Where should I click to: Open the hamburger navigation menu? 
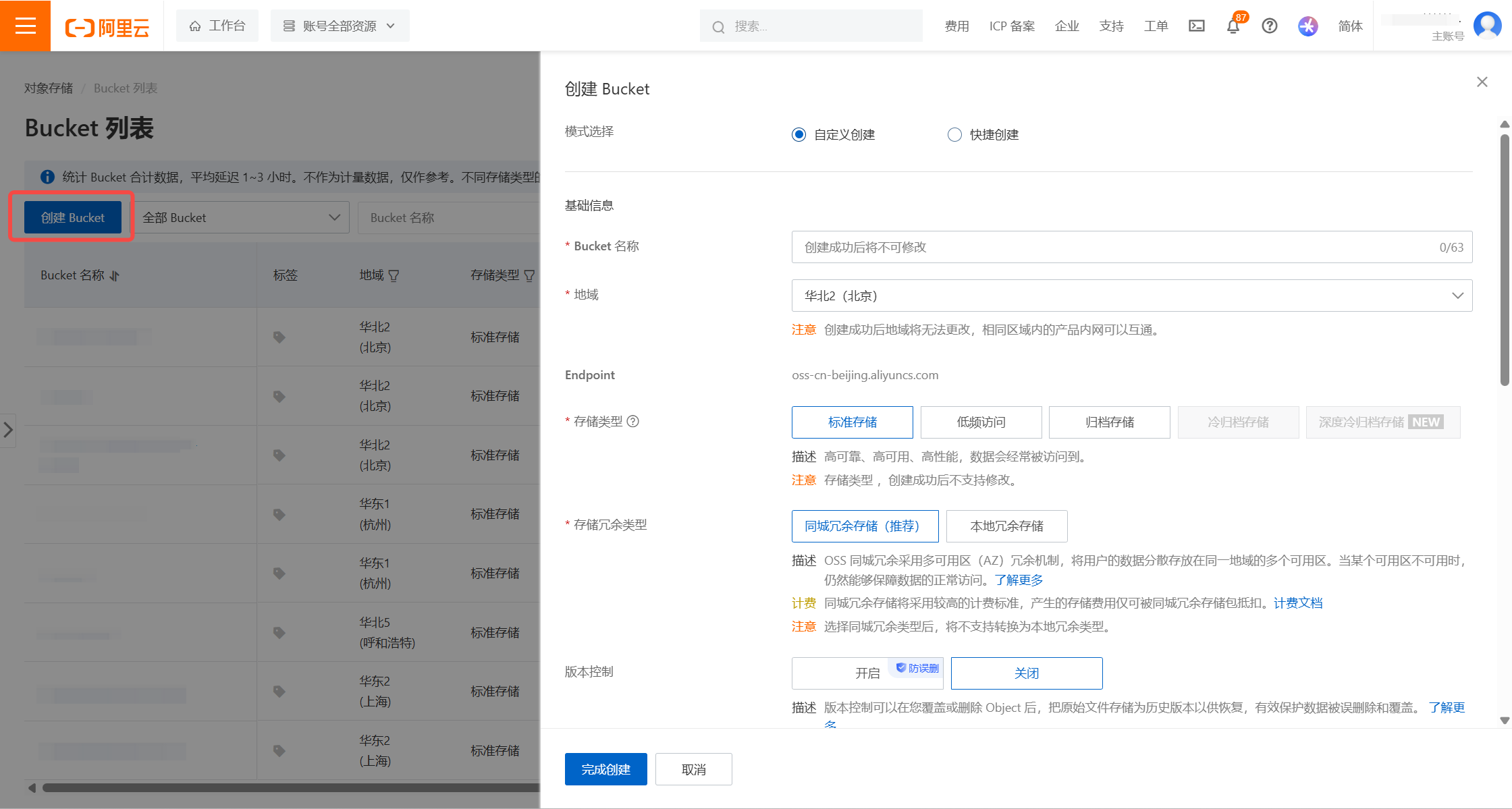click(25, 26)
